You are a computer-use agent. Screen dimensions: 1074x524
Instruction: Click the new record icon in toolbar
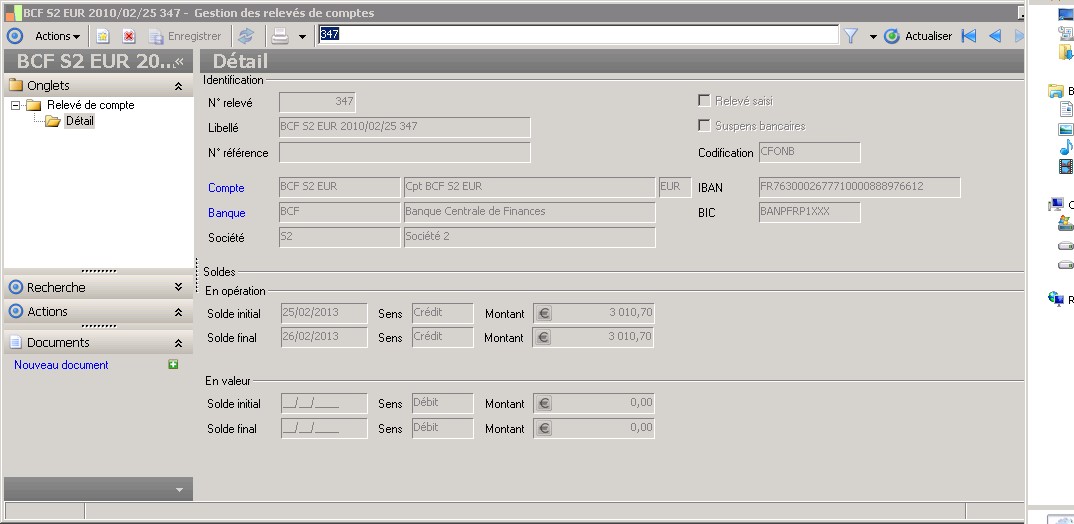point(103,36)
